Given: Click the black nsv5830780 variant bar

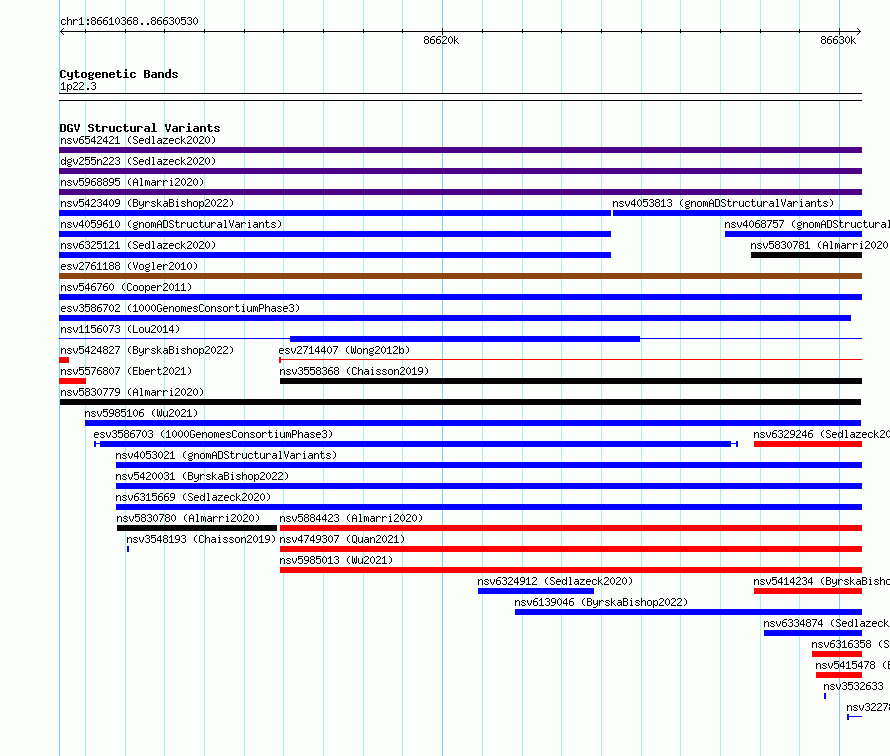Looking at the screenshot, I should (197, 528).
